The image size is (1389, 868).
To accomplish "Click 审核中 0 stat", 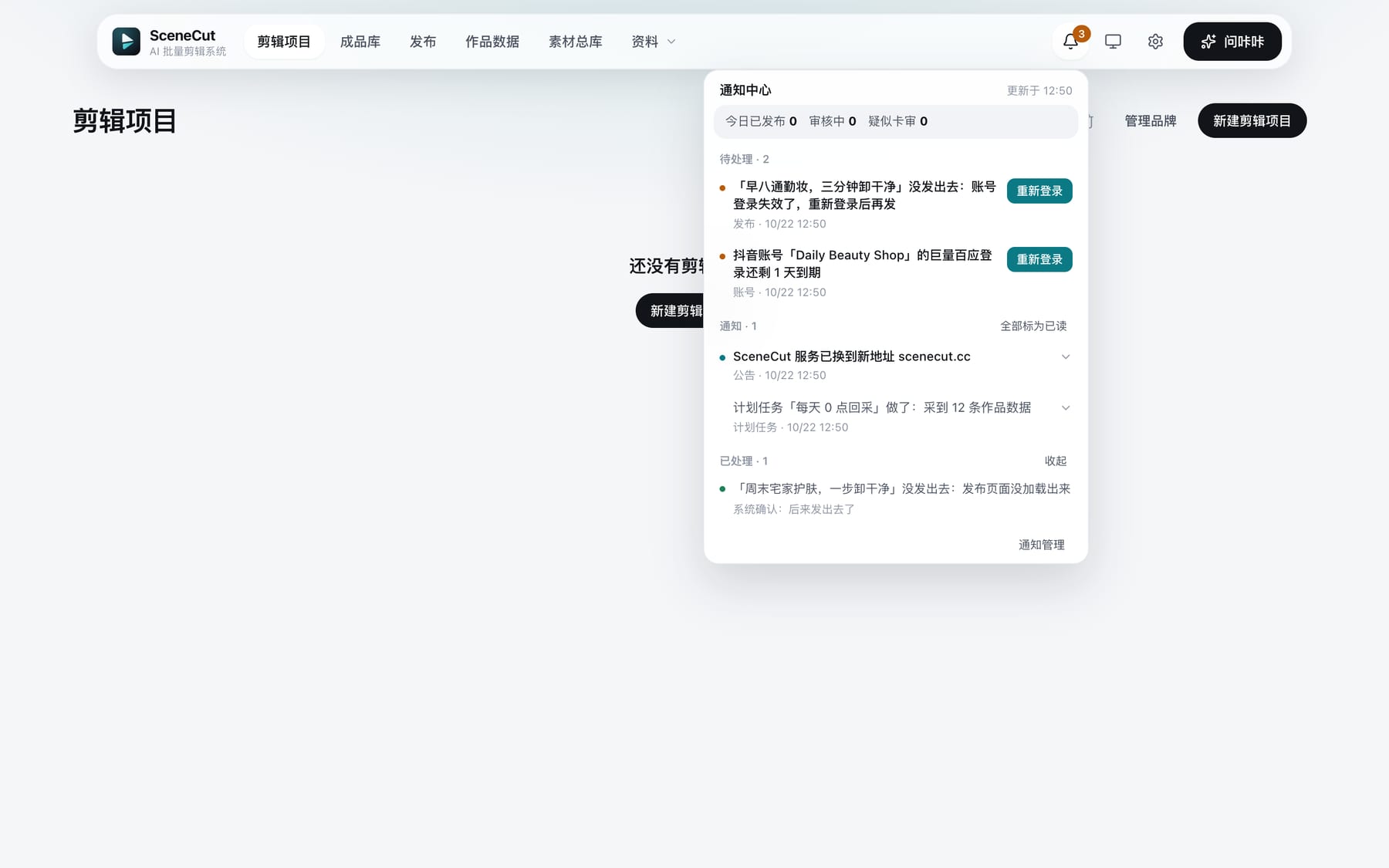I will coord(833,121).
